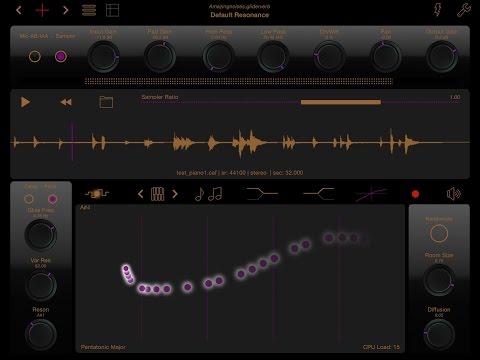The width and height of the screenshot is (480, 360).
Task: Click the Low Pass knob
Action: (273, 57)
